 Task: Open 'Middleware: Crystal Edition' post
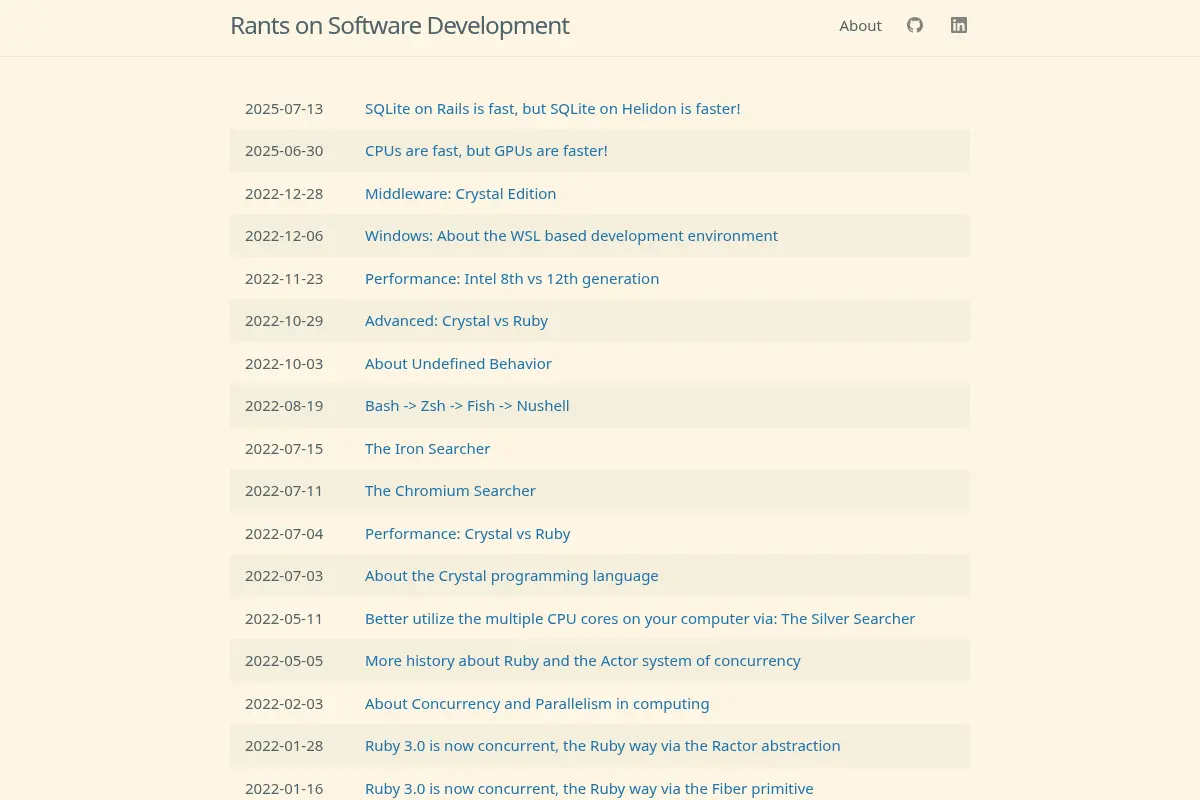460,193
